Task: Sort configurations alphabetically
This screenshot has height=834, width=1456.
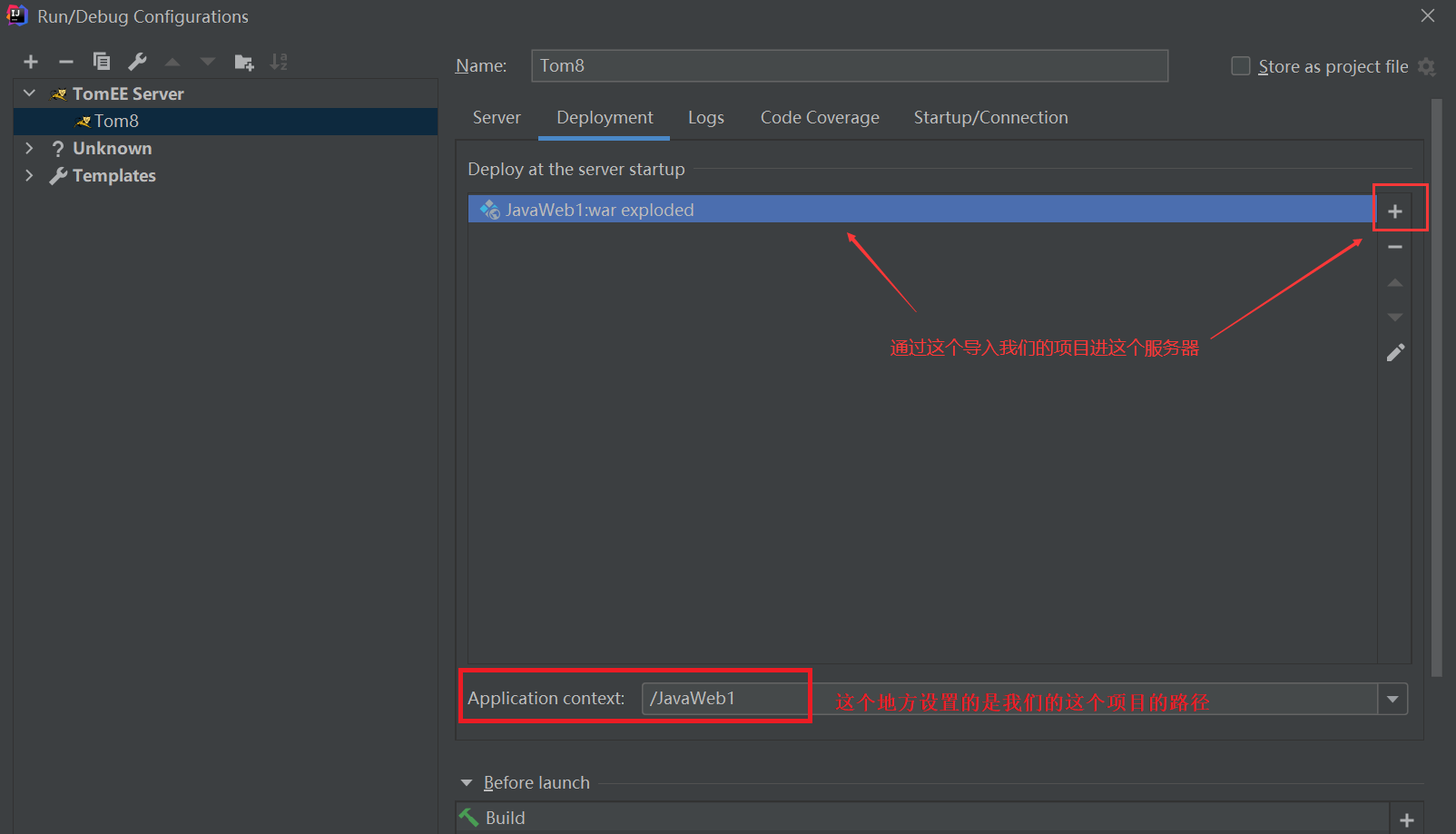Action: pos(279,62)
